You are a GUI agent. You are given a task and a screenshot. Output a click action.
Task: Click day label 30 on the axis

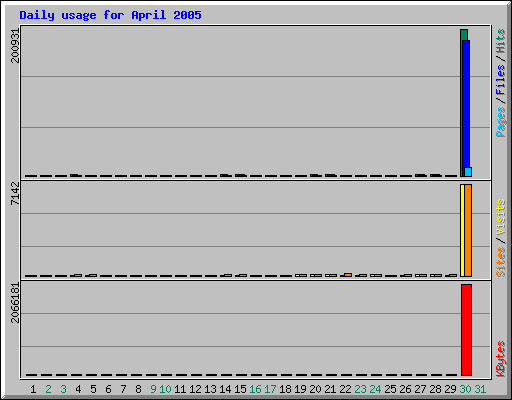(465, 389)
